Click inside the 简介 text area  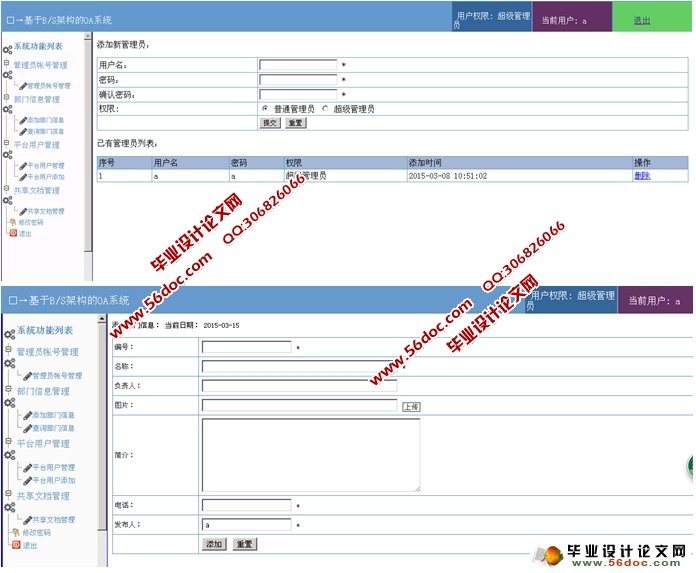point(311,455)
